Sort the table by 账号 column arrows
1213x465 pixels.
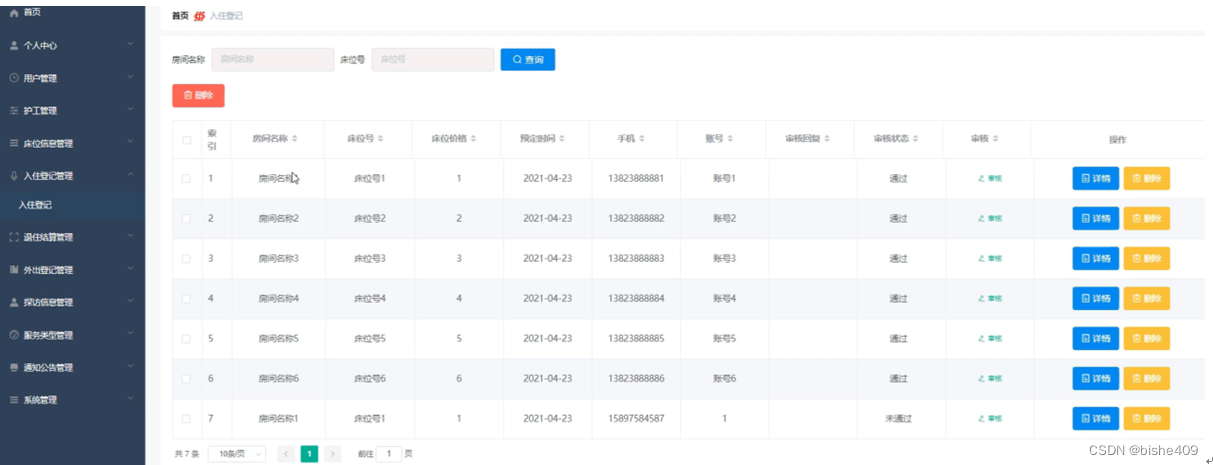pyautogui.click(x=731, y=138)
